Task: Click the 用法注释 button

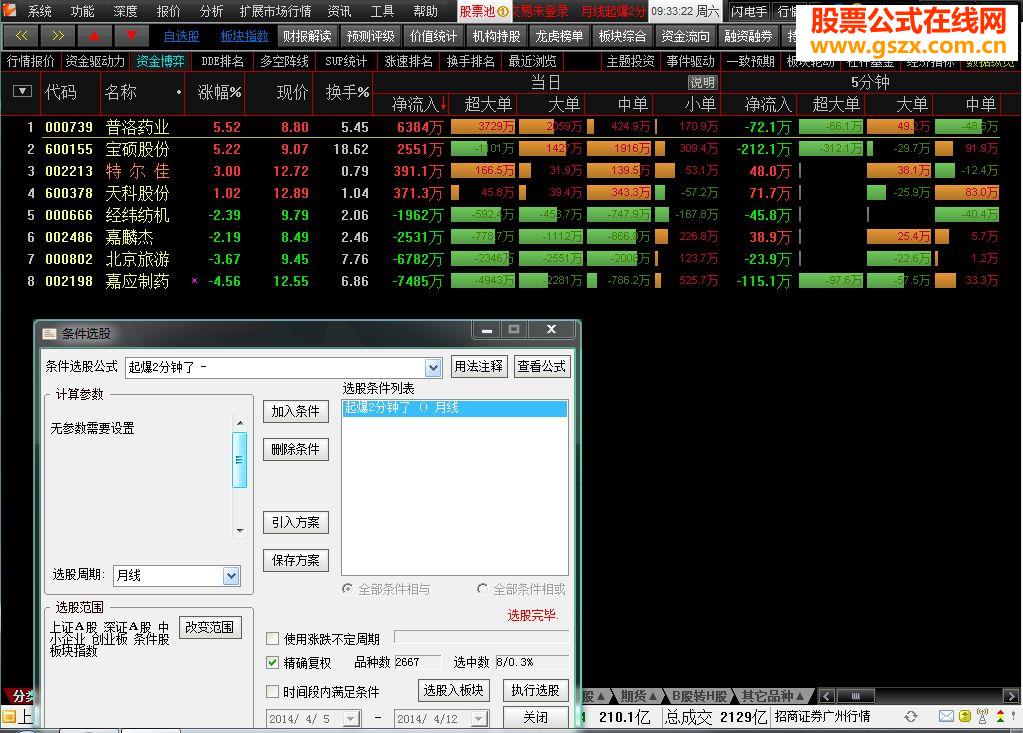Action: (478, 366)
